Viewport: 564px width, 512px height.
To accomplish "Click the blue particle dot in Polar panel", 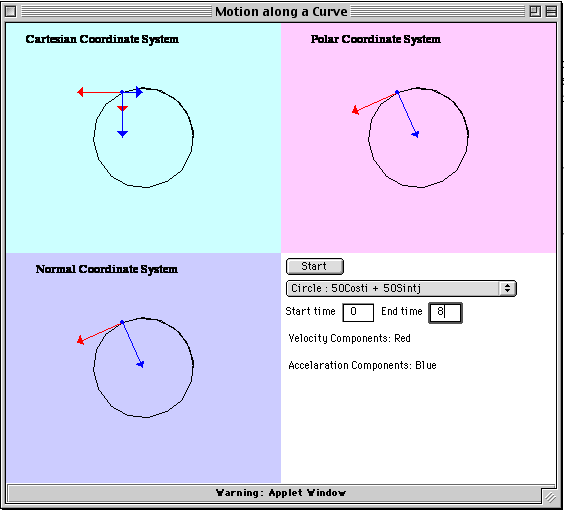I will 397,92.
